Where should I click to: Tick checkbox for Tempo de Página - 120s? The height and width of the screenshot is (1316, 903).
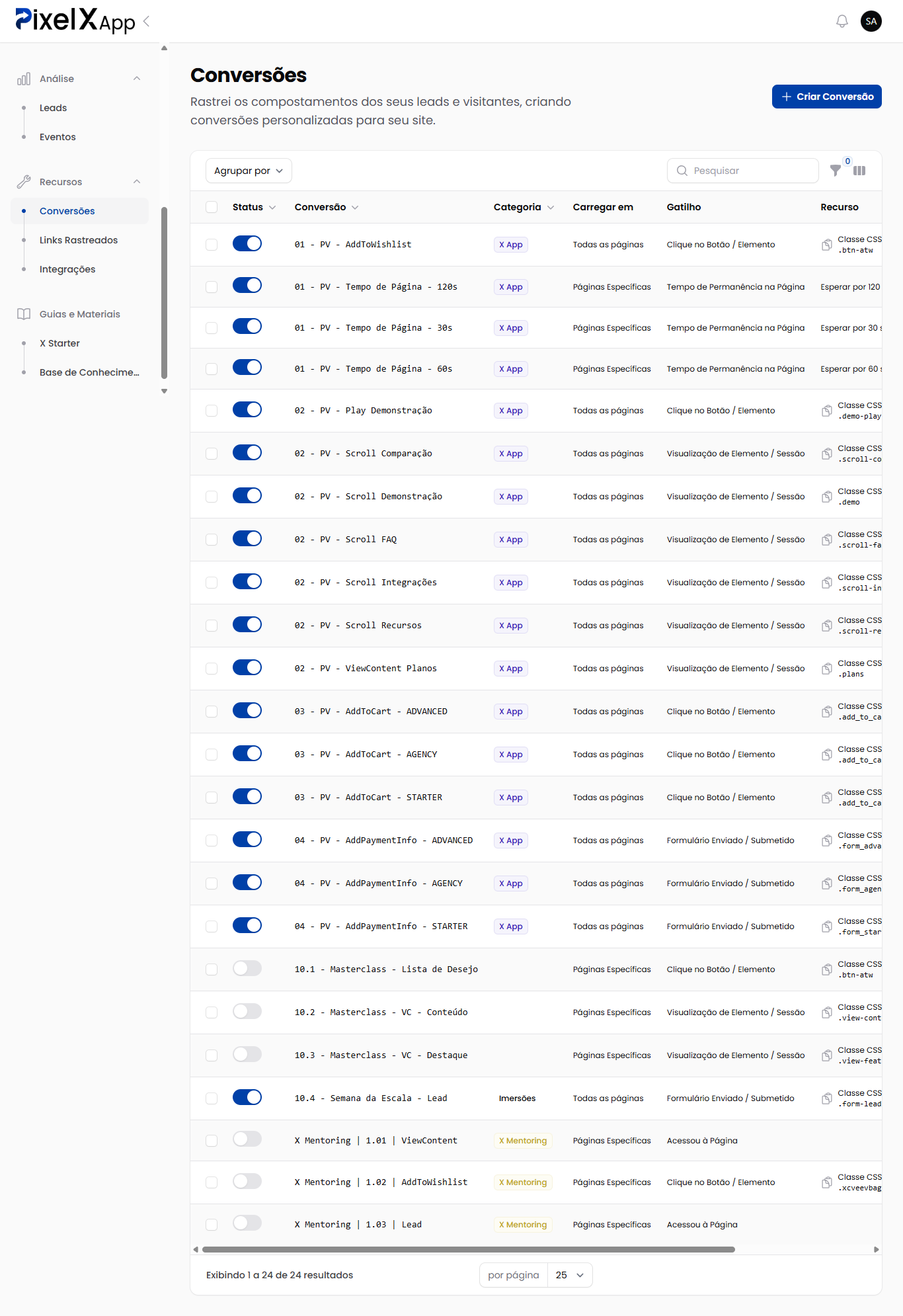click(212, 287)
